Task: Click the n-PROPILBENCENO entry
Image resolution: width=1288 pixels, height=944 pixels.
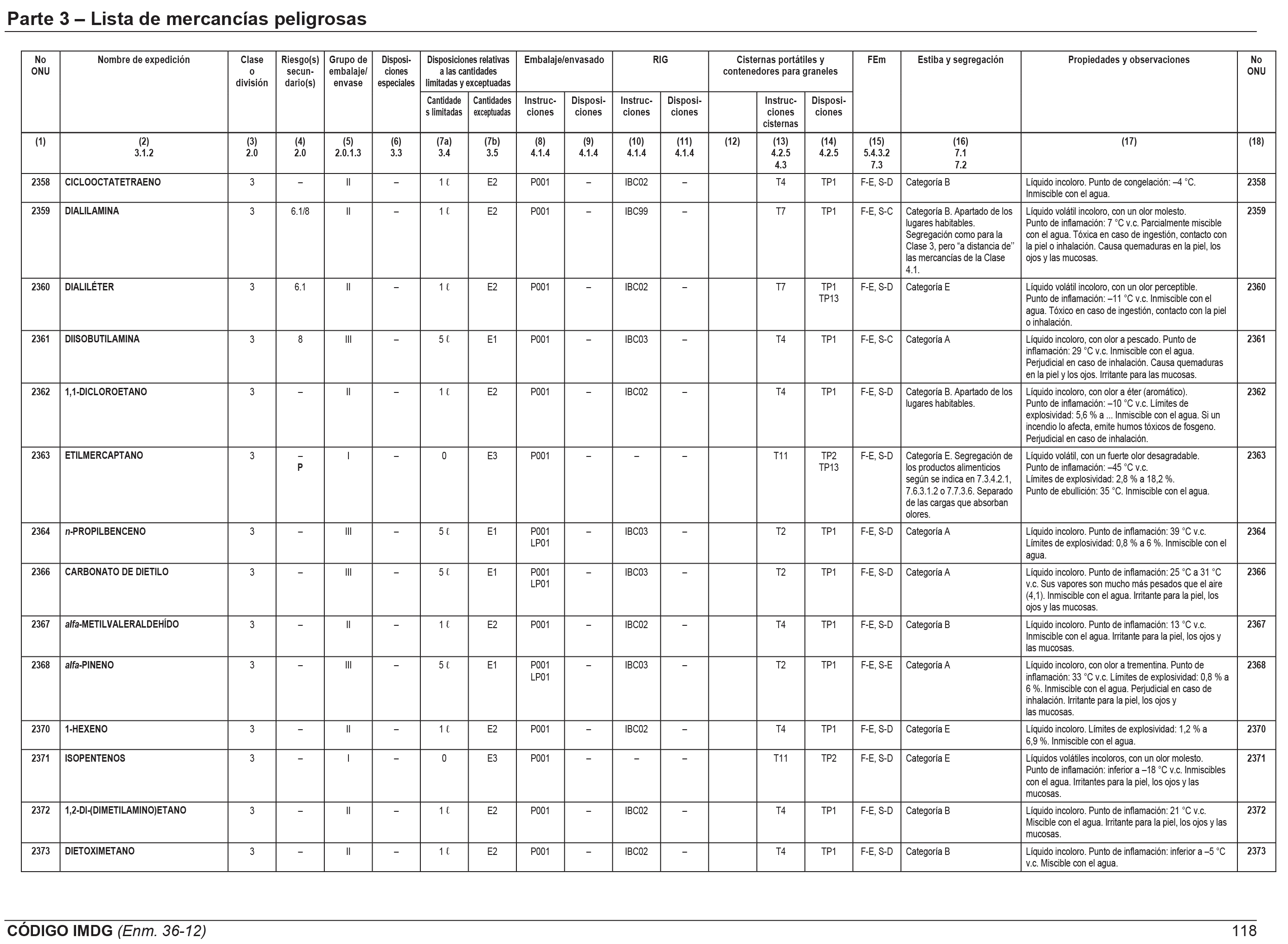Action: tap(105, 532)
